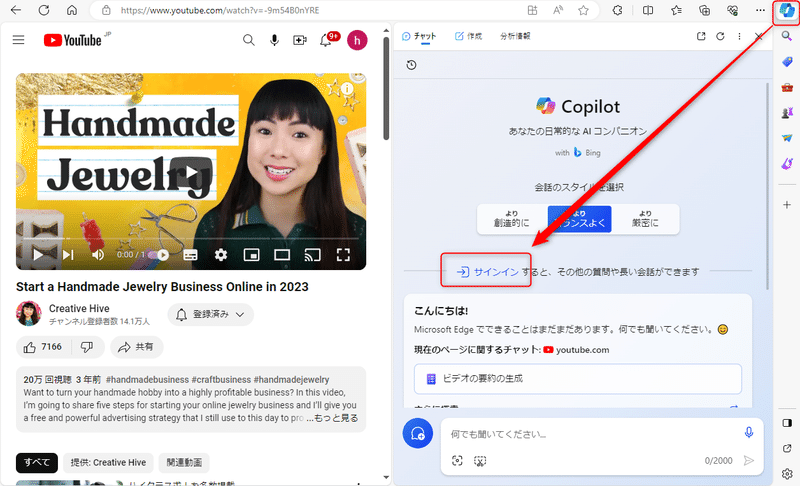This screenshot has width=800, height=486.
Task: Start a new topic in Copilot
Action: pyautogui.click(x=418, y=433)
